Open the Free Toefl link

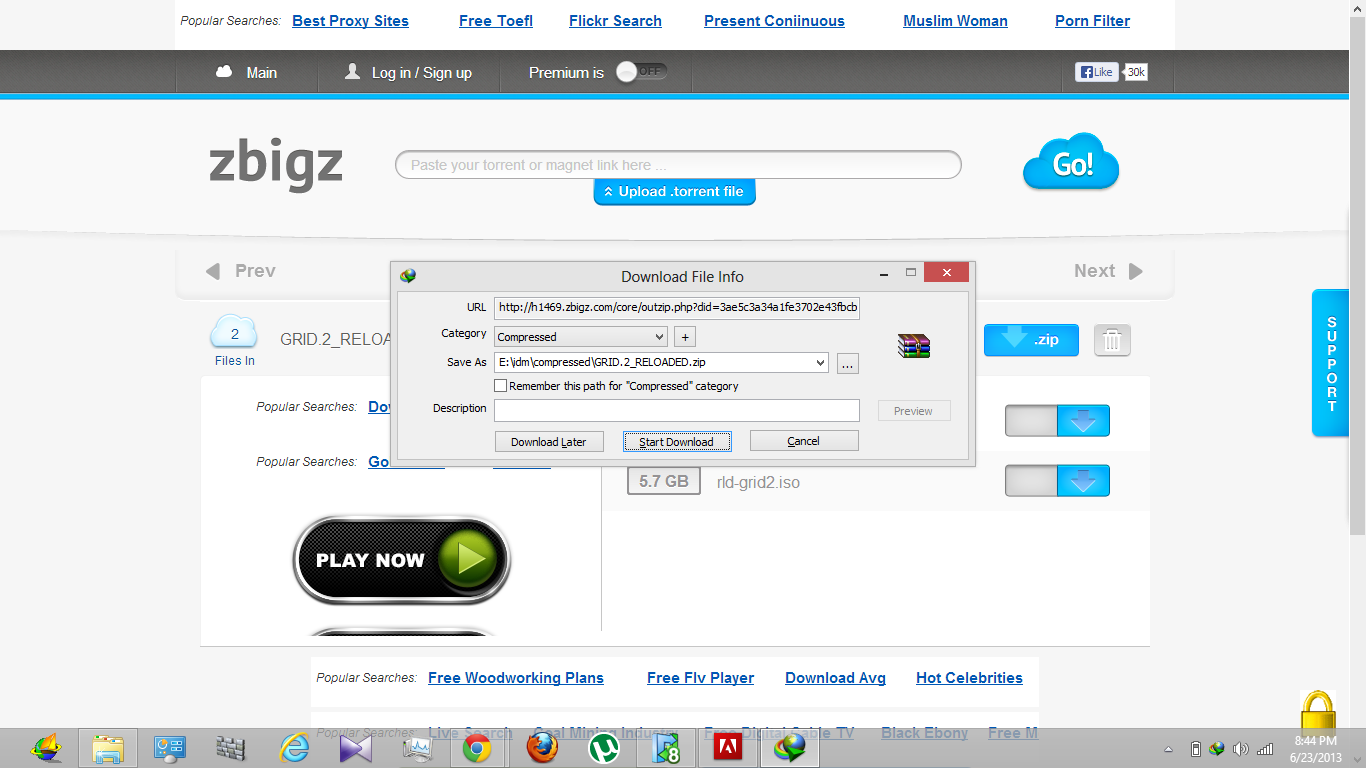coord(496,21)
